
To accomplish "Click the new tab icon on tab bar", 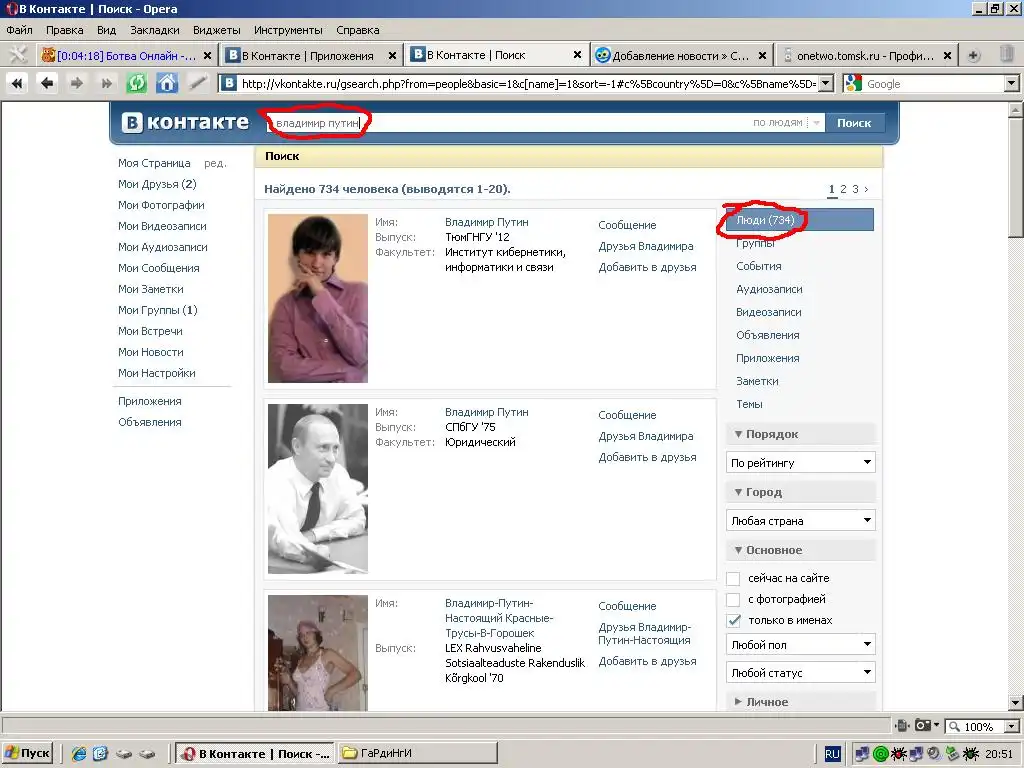I will click(974, 55).
